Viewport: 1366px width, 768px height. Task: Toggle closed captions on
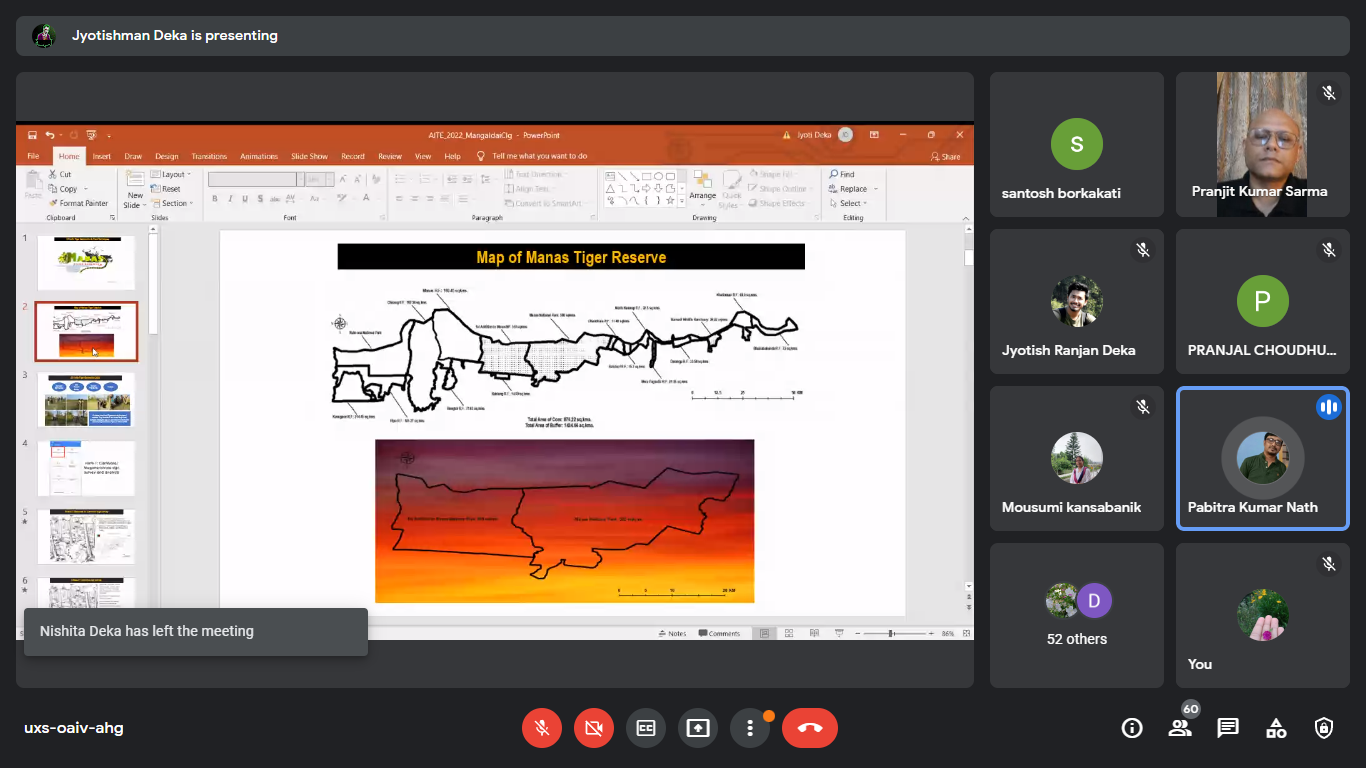[x=646, y=728]
